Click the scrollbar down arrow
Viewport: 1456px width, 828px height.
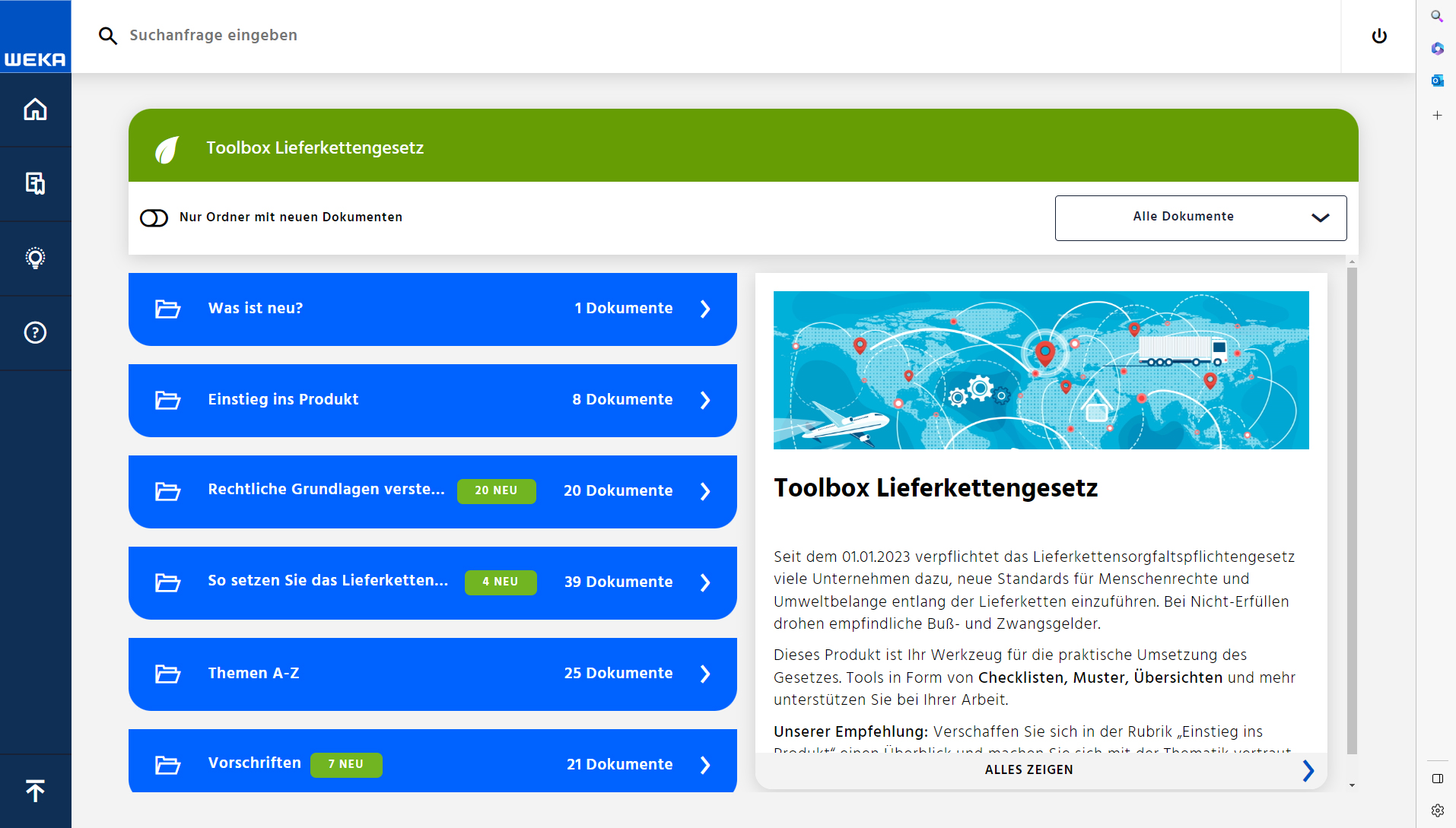coord(1352,785)
